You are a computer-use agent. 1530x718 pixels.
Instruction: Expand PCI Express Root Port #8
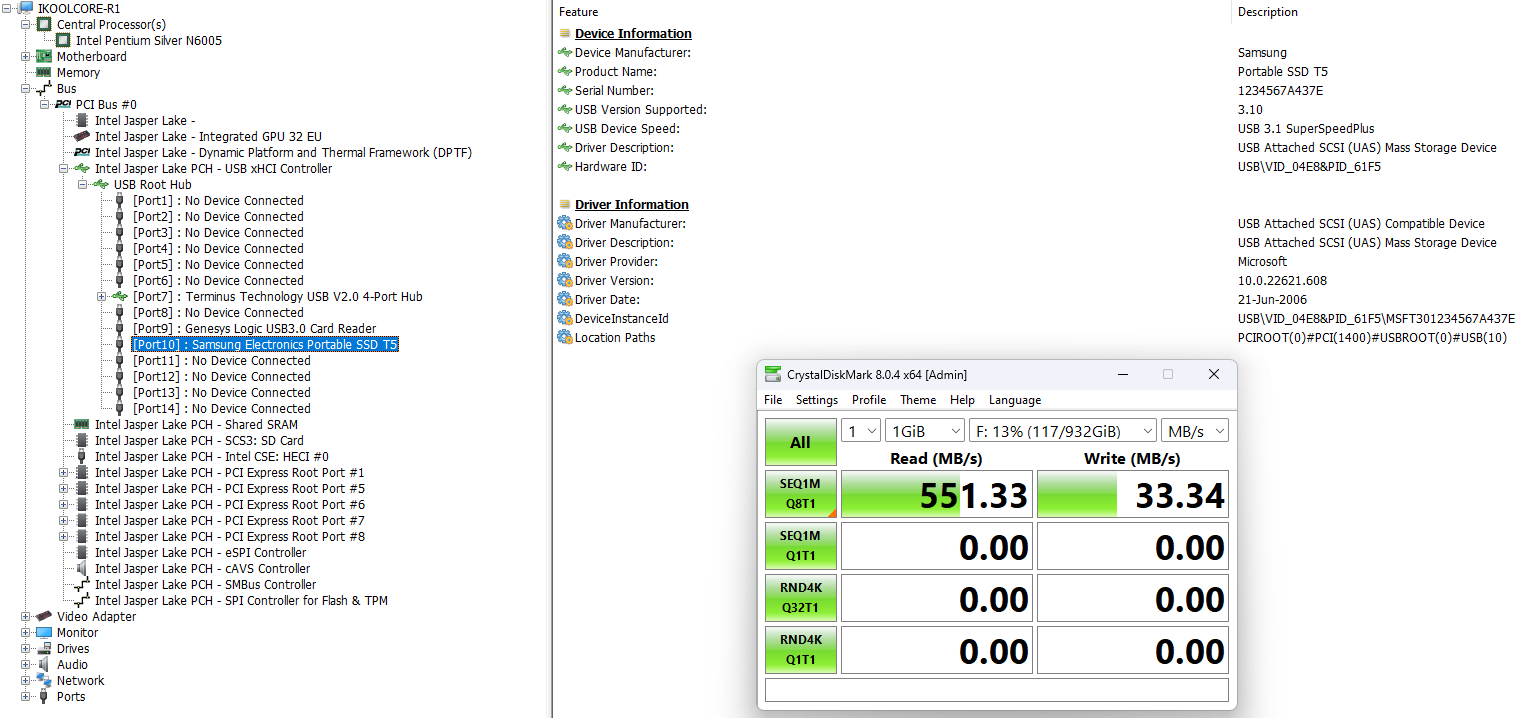(64, 536)
